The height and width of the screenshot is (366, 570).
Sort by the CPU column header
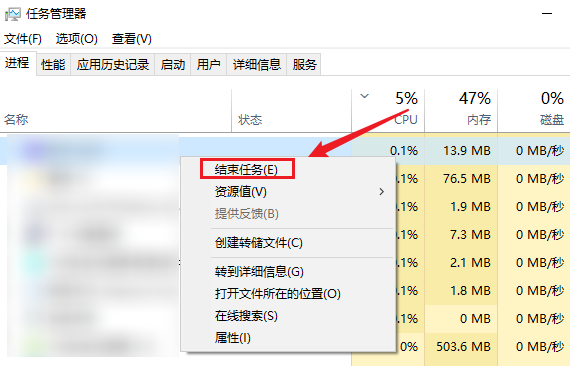pyautogui.click(x=388, y=111)
